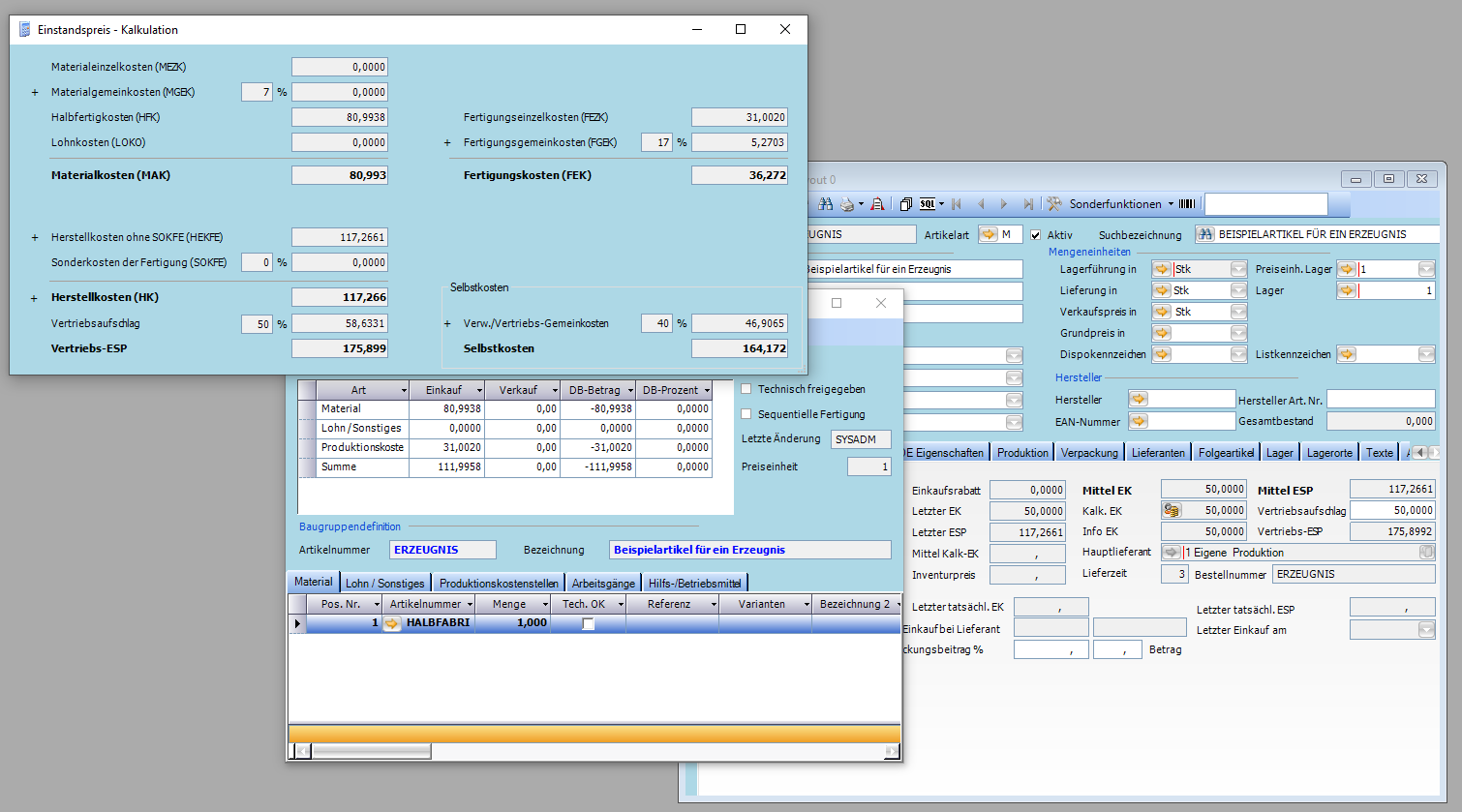Expand Herstellkosten (HK) with plus button
The image size is (1462, 812).
coord(34,298)
